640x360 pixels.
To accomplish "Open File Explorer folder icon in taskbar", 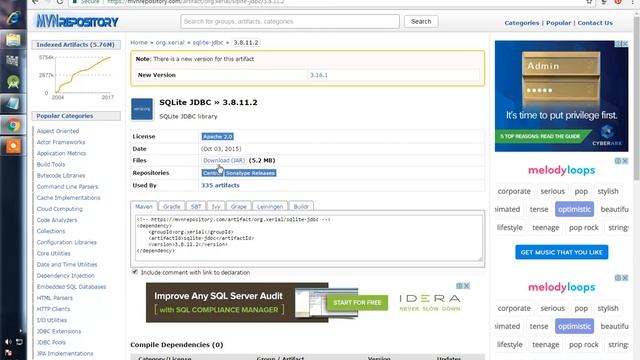I will click(x=13, y=40).
